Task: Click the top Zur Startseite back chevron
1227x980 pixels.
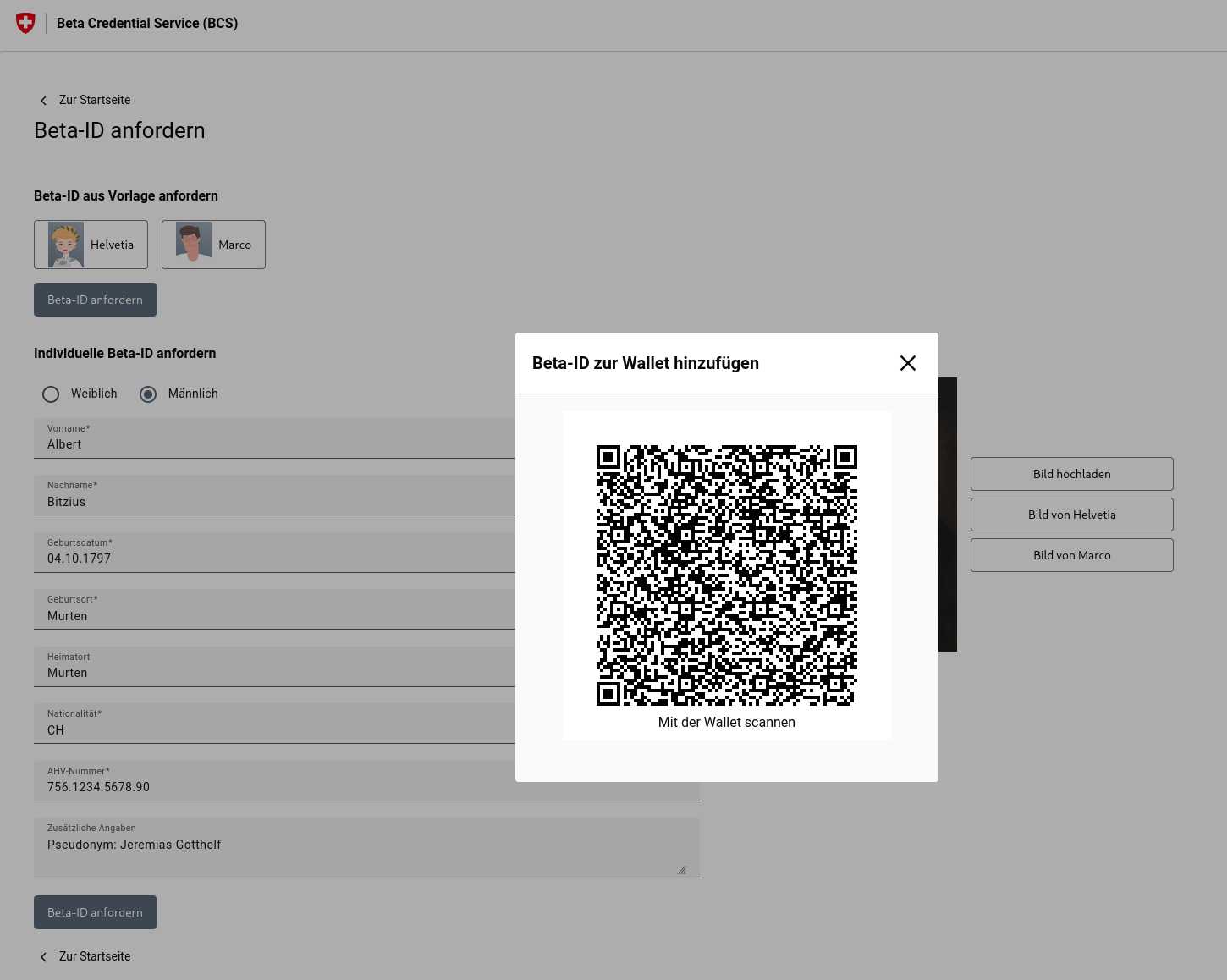Action: coord(44,101)
